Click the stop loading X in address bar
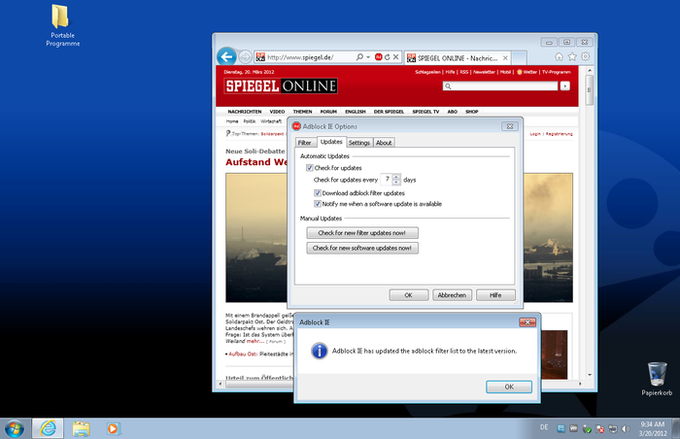 click(x=396, y=57)
